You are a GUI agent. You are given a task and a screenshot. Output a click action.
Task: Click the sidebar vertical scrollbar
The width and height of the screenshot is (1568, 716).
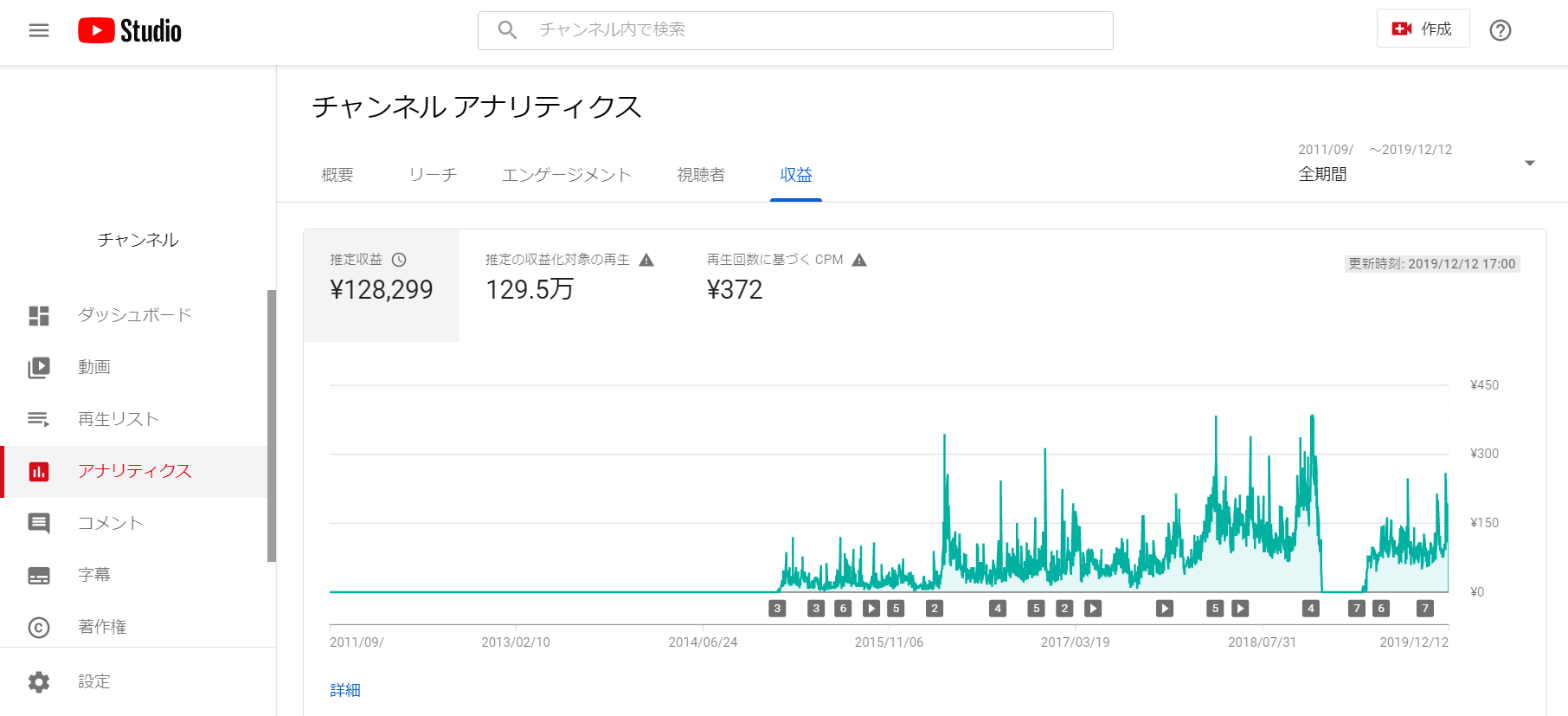(272, 424)
